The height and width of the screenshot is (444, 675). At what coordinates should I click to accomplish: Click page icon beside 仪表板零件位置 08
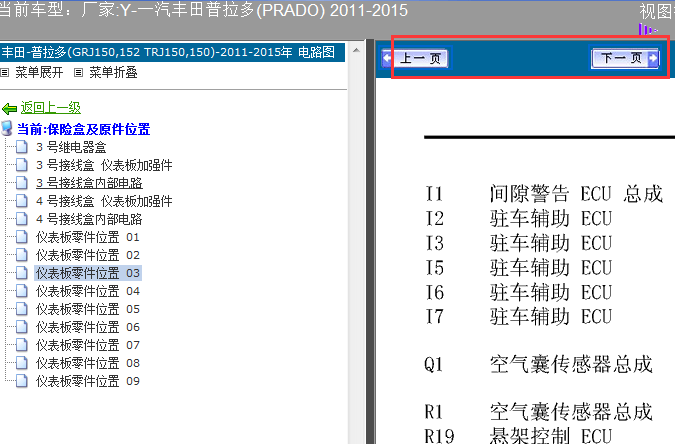click(x=22, y=363)
